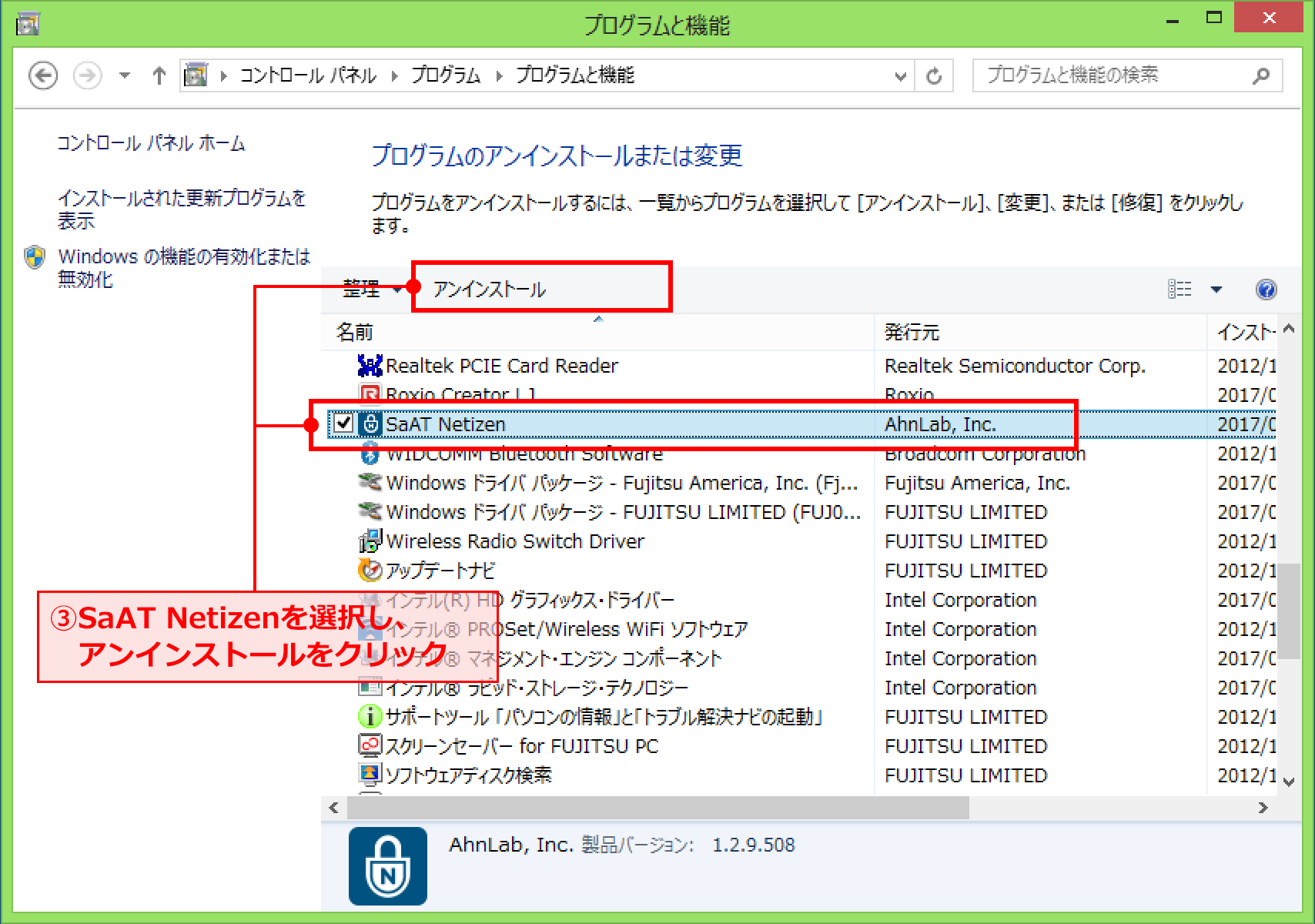Viewport: 1315px width, 924px height.
Task: Click AhnLab, Inc. publisher cell
Action: click(x=940, y=424)
